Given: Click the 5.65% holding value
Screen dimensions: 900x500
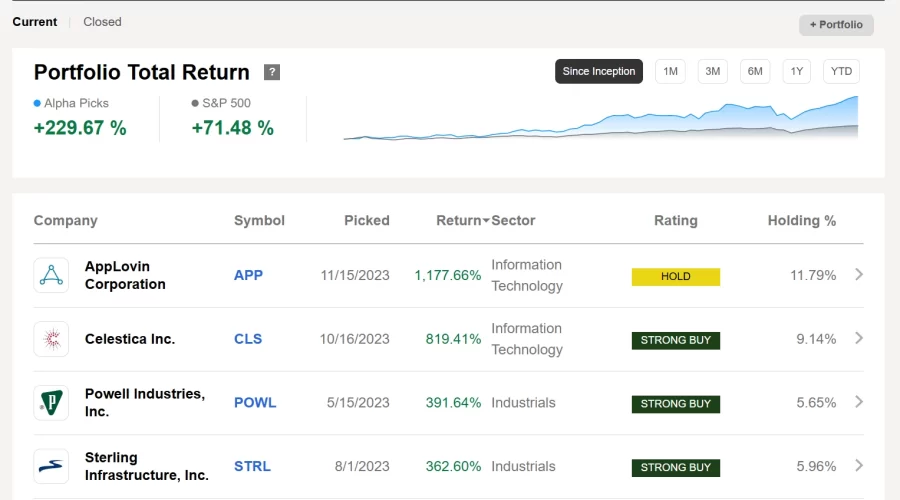Looking at the screenshot, I should tap(816, 402).
